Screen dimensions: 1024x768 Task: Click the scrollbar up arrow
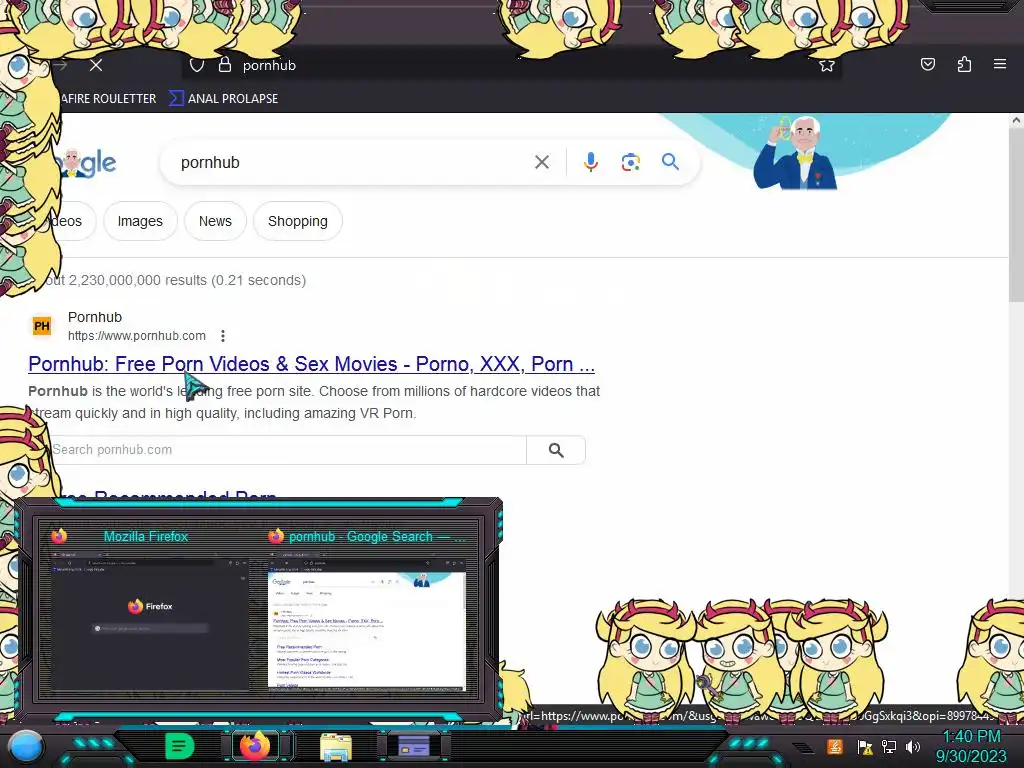tap(1016, 120)
